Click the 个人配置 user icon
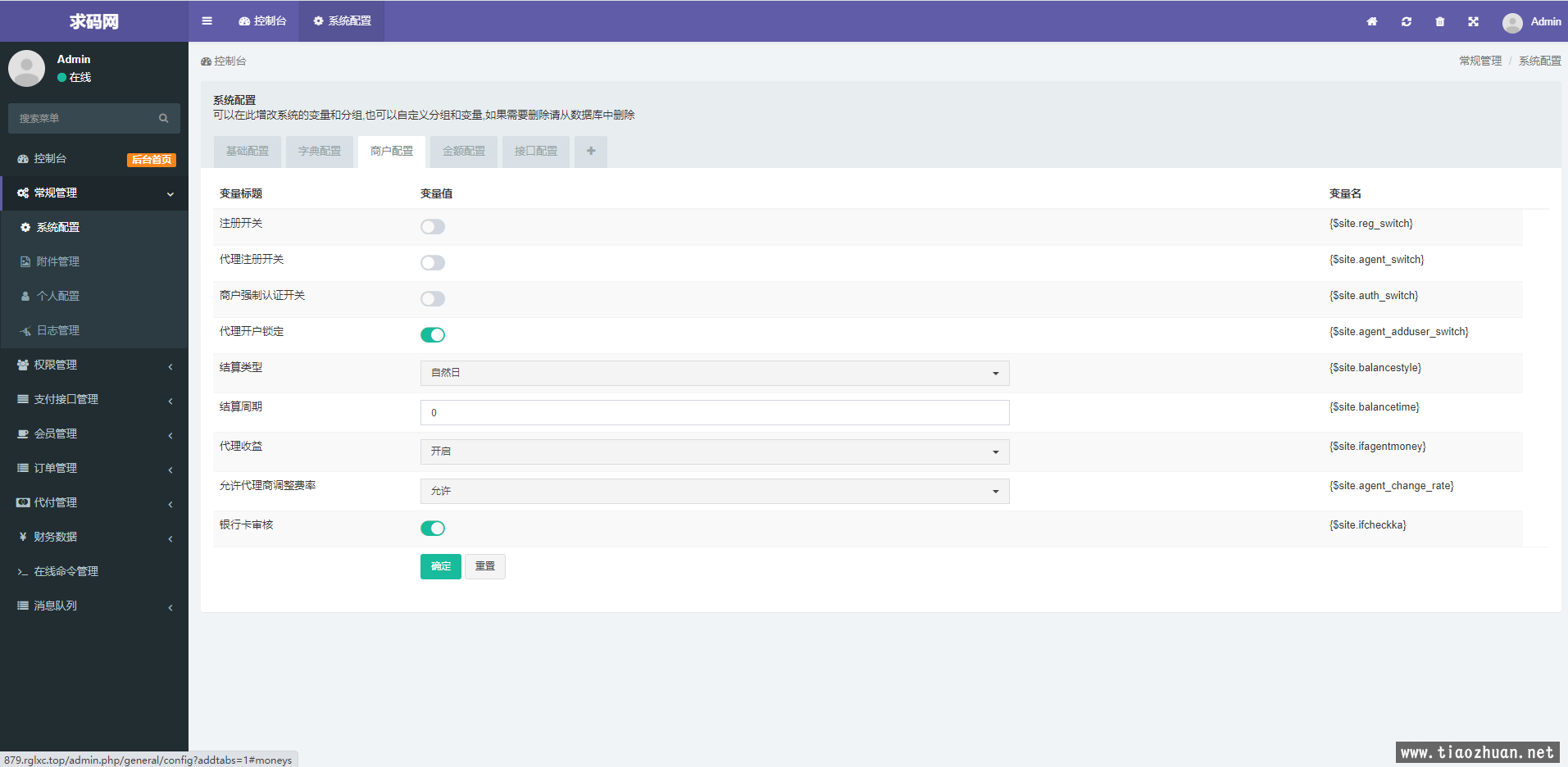Viewport: 1568px width, 767px height. click(25, 297)
